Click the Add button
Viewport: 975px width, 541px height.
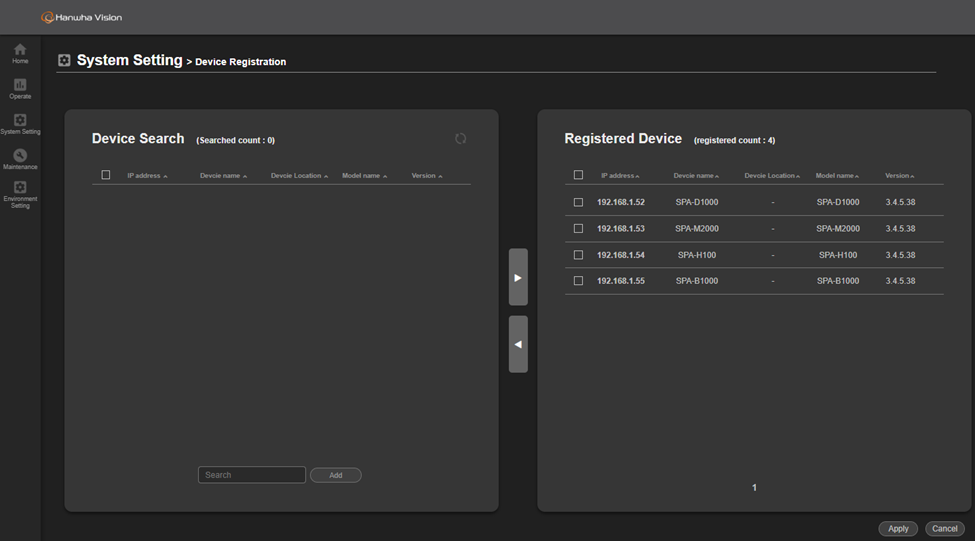click(336, 475)
